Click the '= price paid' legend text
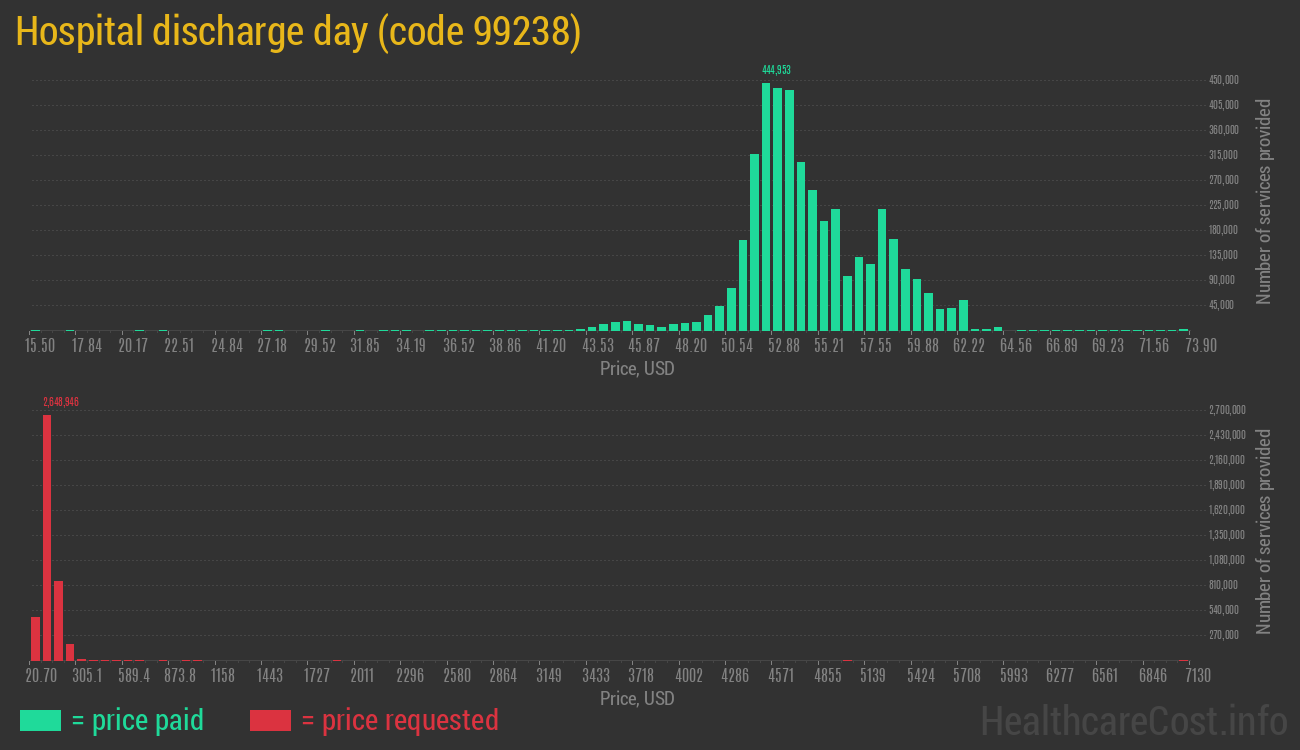 click(x=138, y=720)
